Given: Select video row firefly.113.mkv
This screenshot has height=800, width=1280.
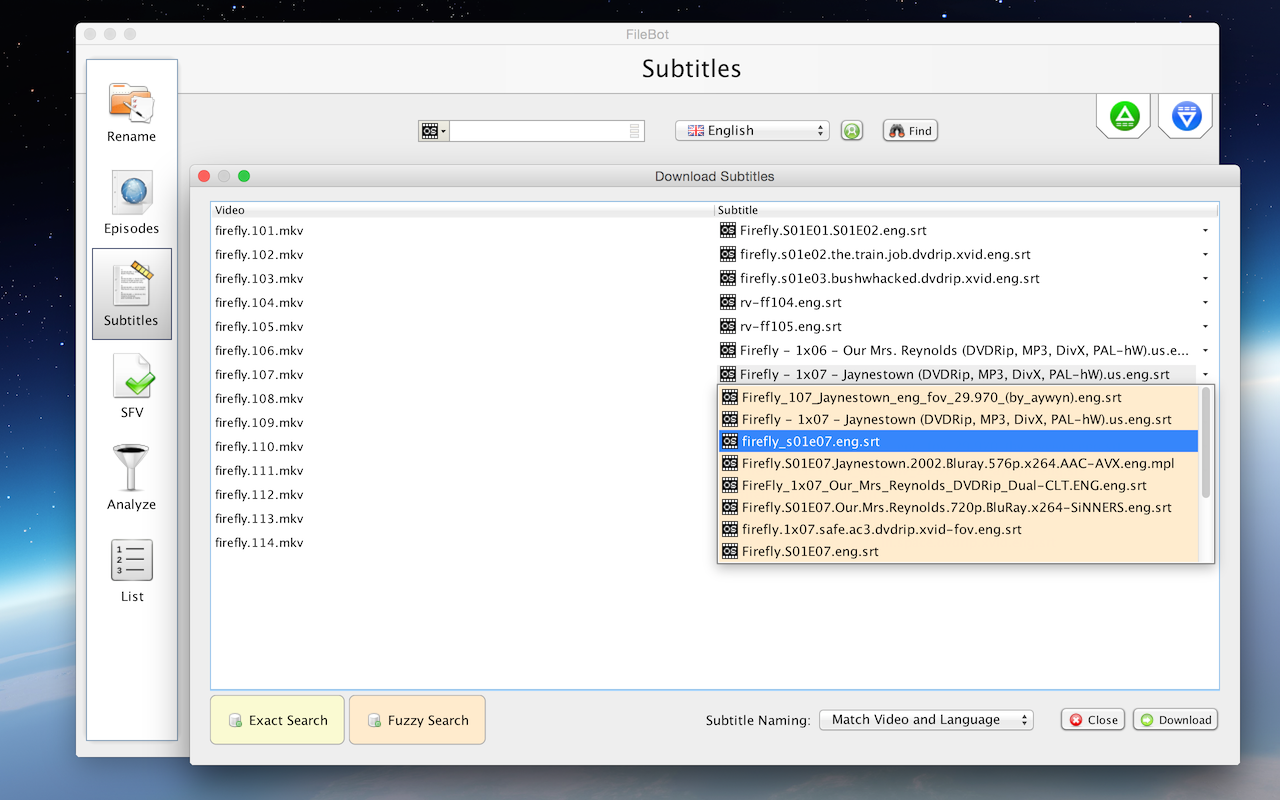Looking at the screenshot, I should coord(259,519).
